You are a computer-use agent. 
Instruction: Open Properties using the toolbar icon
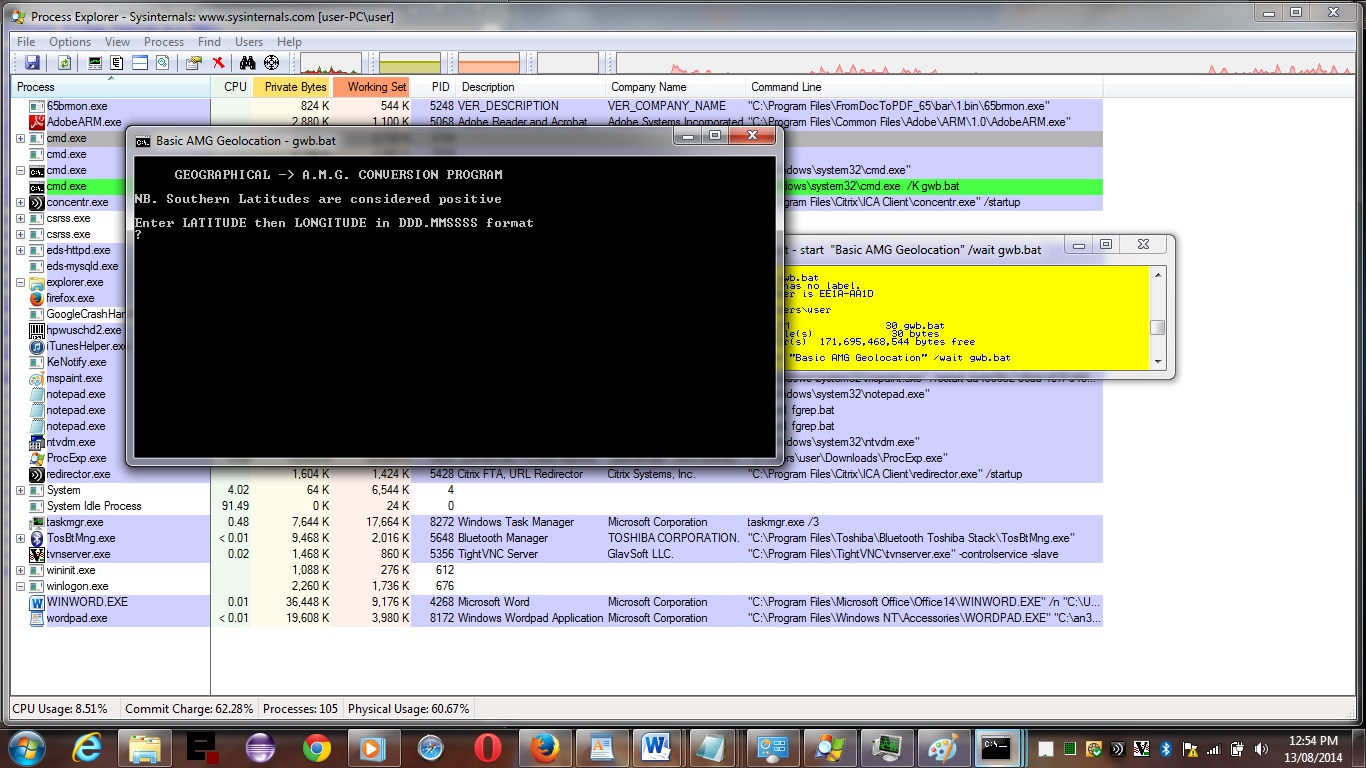click(x=193, y=63)
